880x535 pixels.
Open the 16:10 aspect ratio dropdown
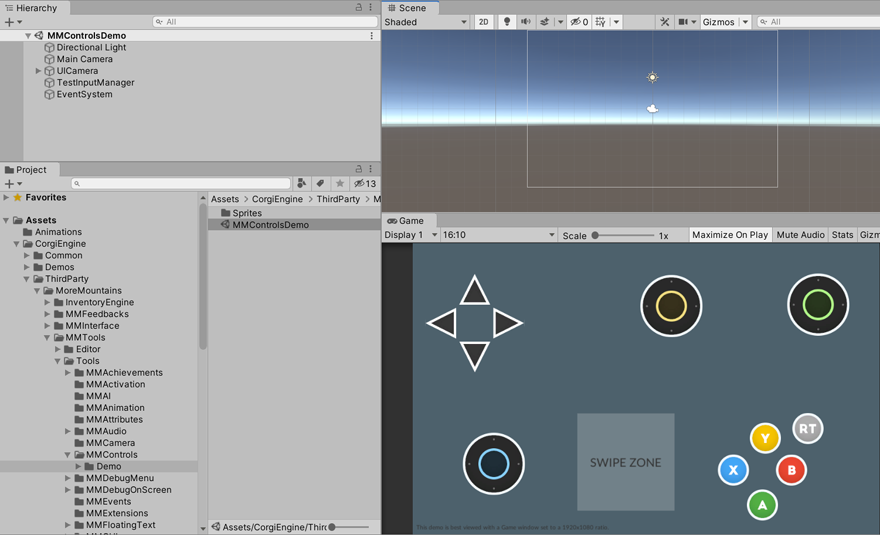click(x=498, y=235)
